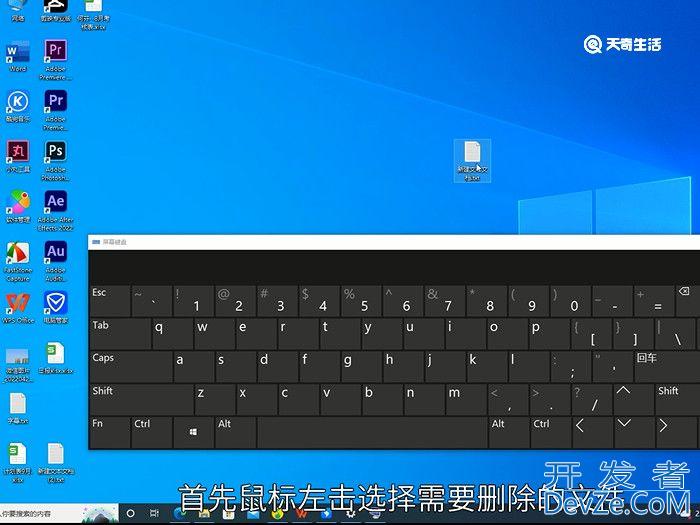700x525 pixels.
Task: Select the FastStone Capture shortcut
Action: pos(18,262)
